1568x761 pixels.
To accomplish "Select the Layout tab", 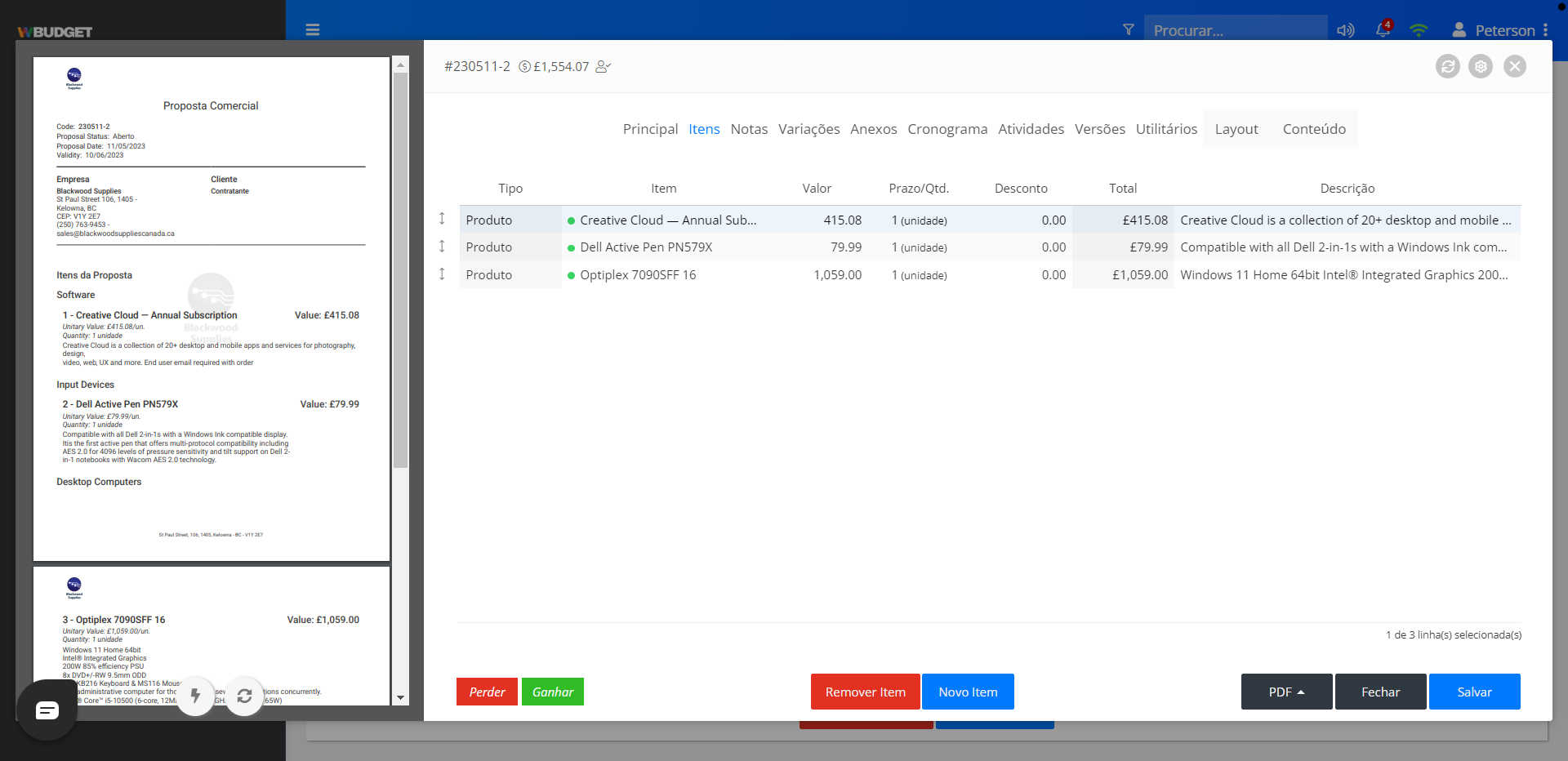I will 1236,129.
